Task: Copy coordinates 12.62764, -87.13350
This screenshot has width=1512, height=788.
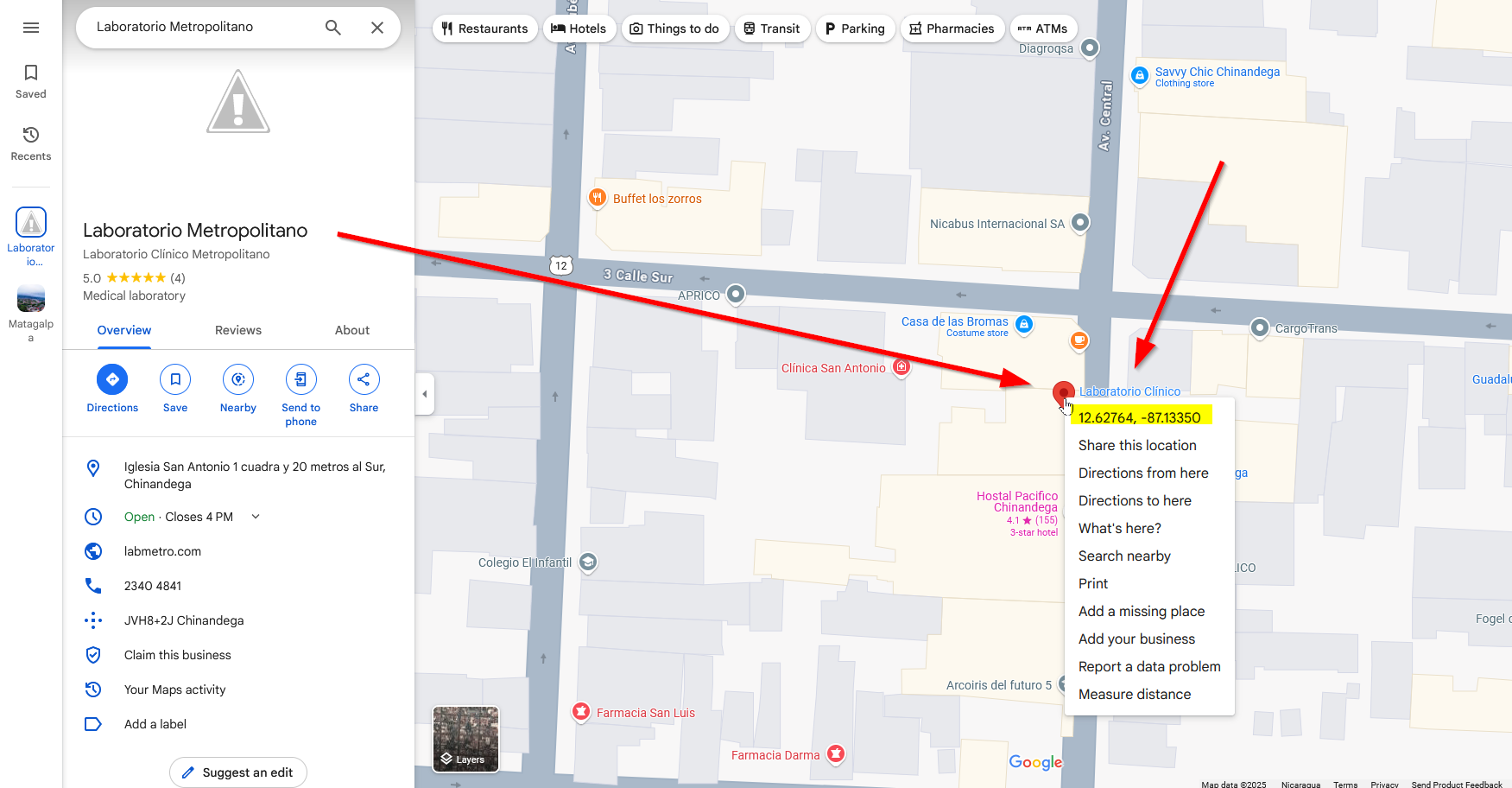Action: tap(1140, 417)
